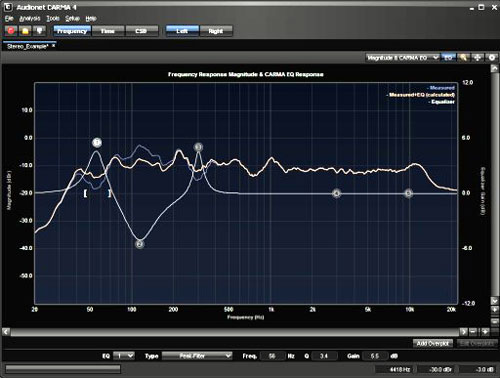Select EQ node 1 on the curve
Screen dimensions: 500x378
(x=97, y=143)
